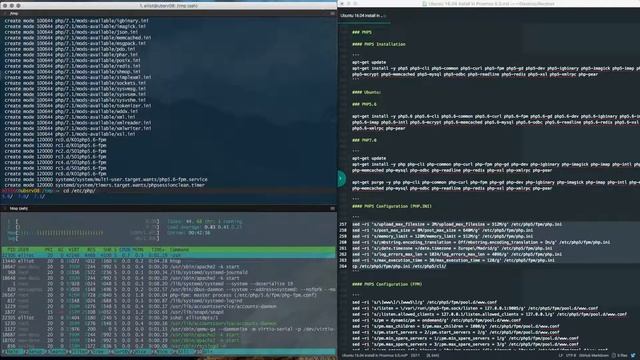640x360 pixels.
Task: Open the top terminal pane menu icon
Action: [x=332, y=13]
